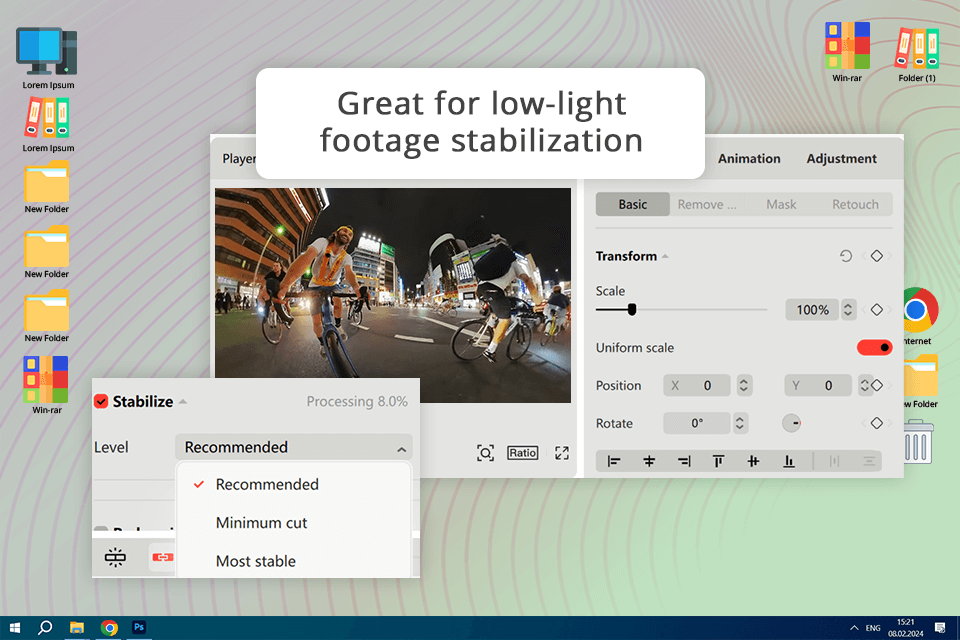Click the Position X input field
This screenshot has width=960, height=640.
[x=697, y=385]
